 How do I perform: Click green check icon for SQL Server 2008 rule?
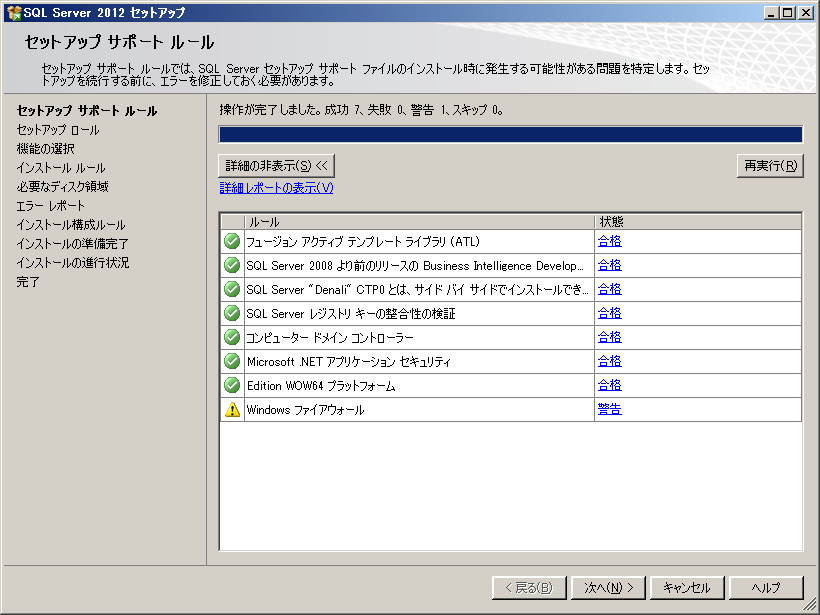[232, 265]
